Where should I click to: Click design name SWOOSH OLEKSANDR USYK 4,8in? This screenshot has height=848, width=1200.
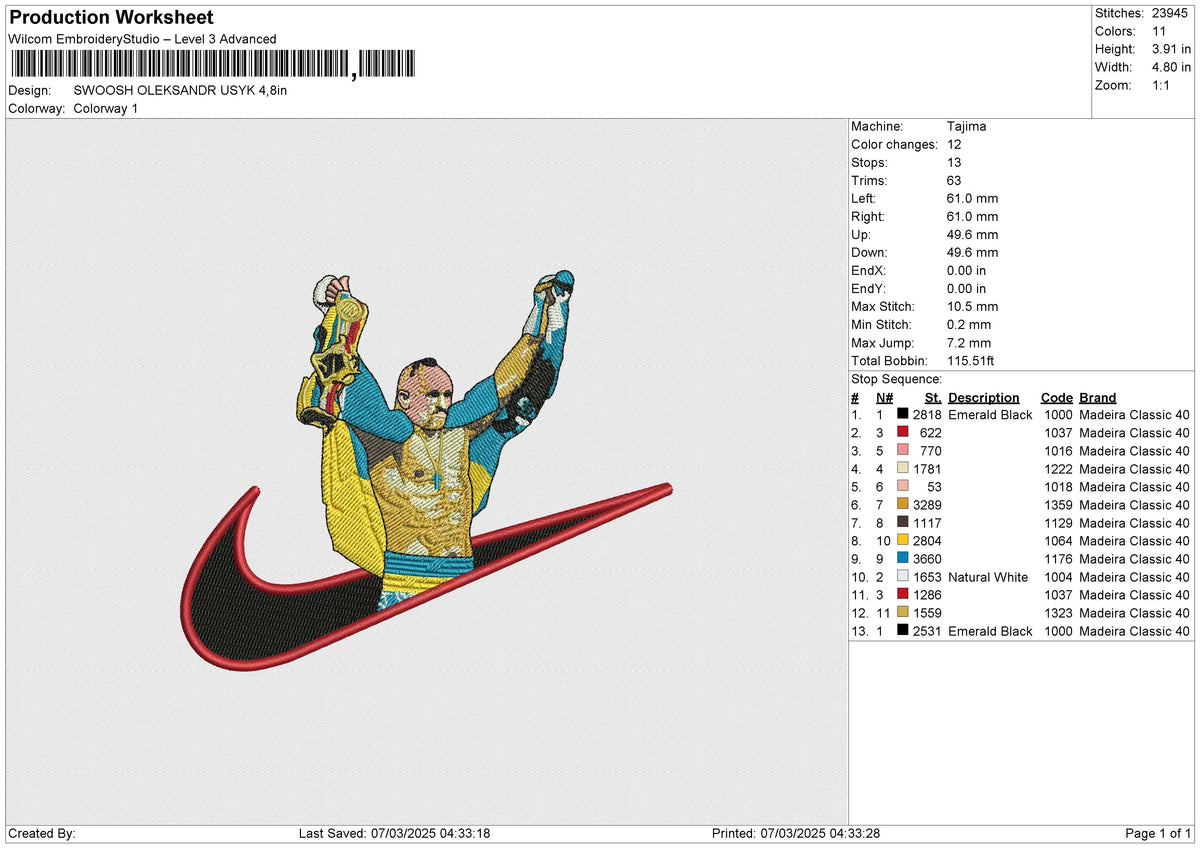(x=180, y=90)
